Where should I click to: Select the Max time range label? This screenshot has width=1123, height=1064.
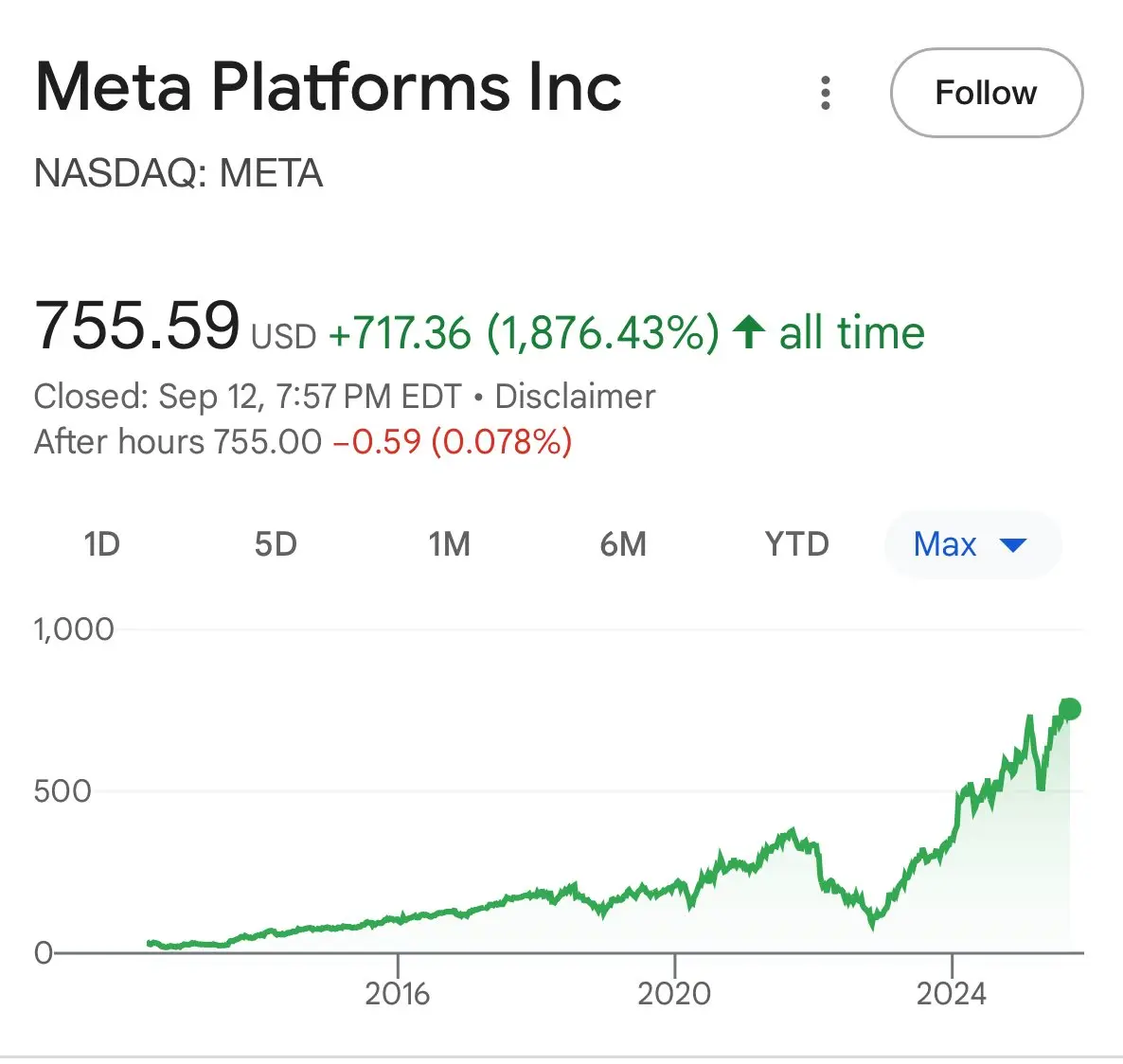coord(945,544)
